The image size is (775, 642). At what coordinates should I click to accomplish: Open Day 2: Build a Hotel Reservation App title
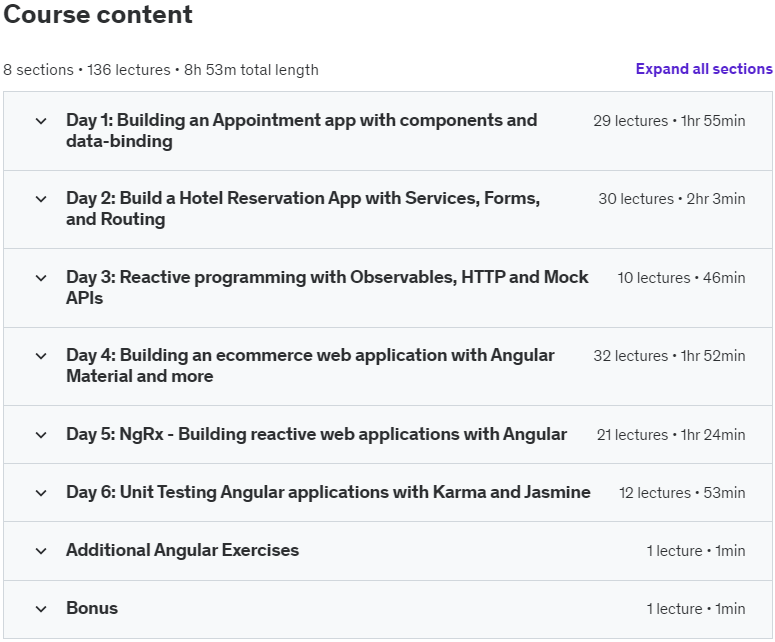(303, 209)
